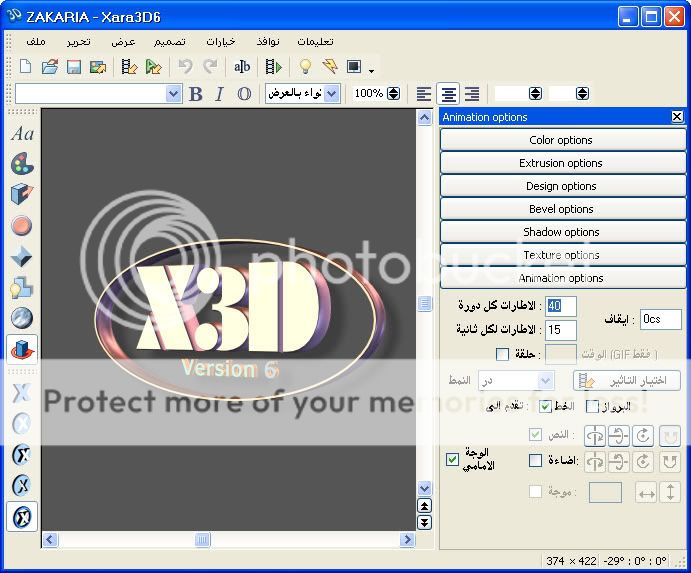
Task: Select the extrusion cube tool
Action: click(x=22, y=194)
